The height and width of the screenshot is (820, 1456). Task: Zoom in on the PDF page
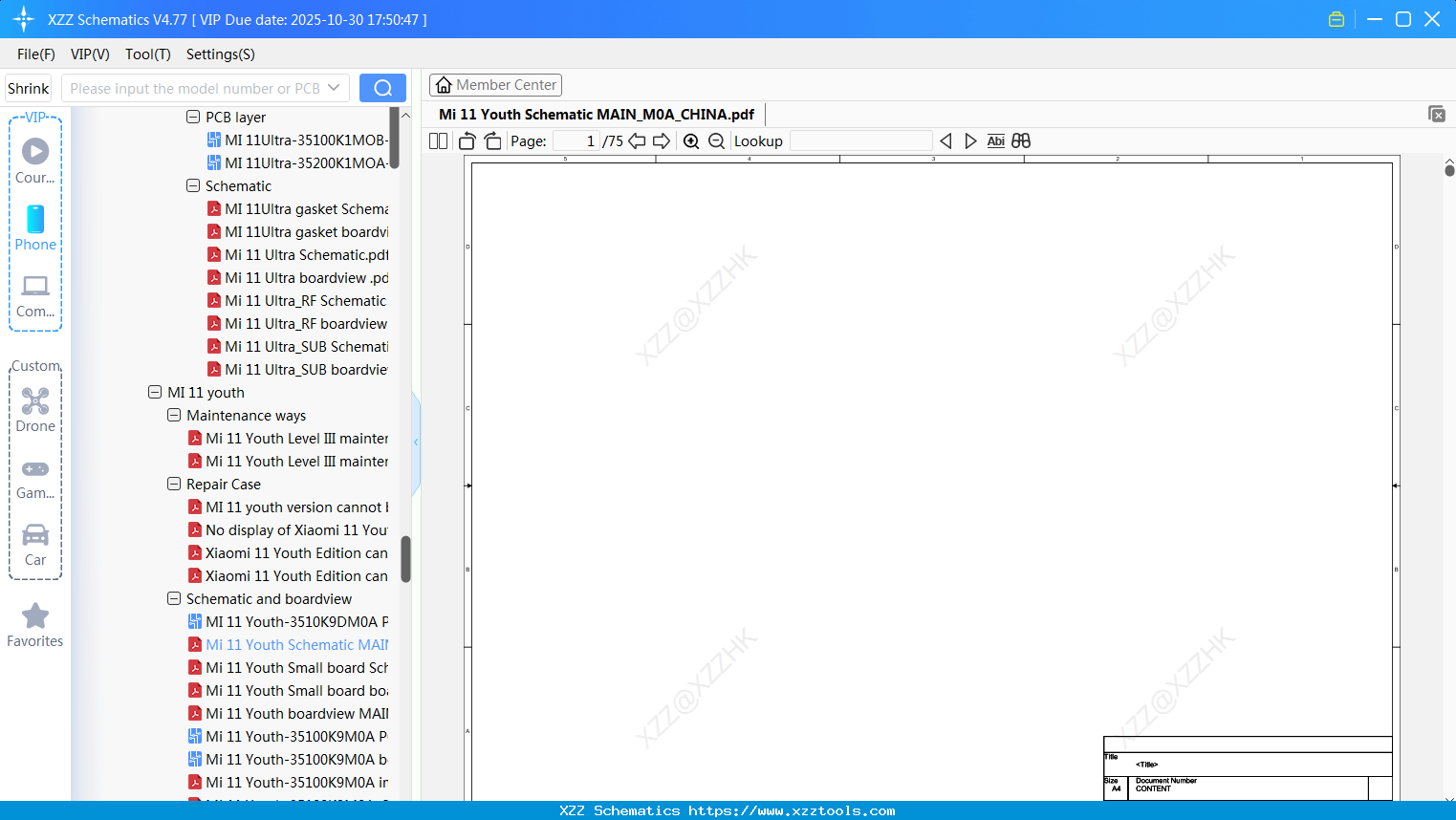pos(690,140)
